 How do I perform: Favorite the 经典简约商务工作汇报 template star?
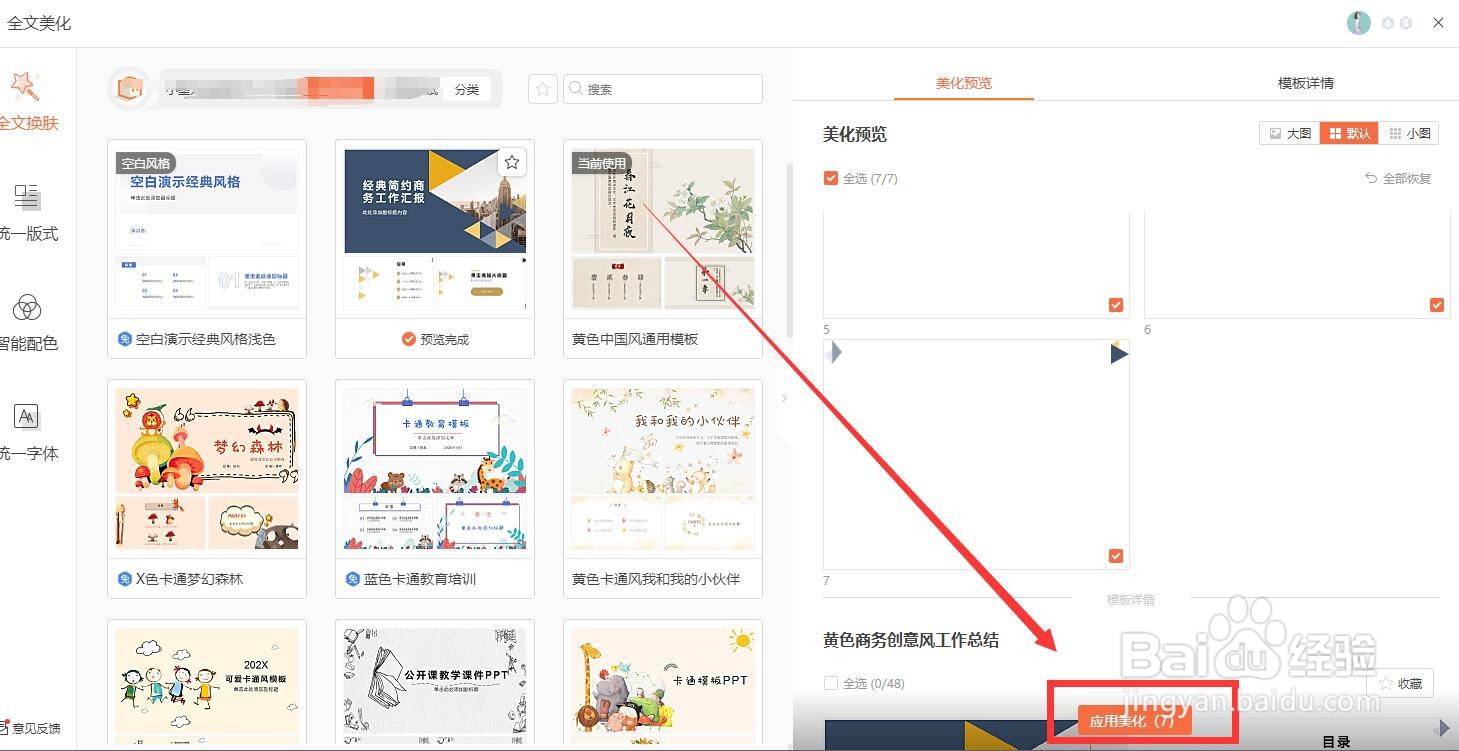click(512, 162)
